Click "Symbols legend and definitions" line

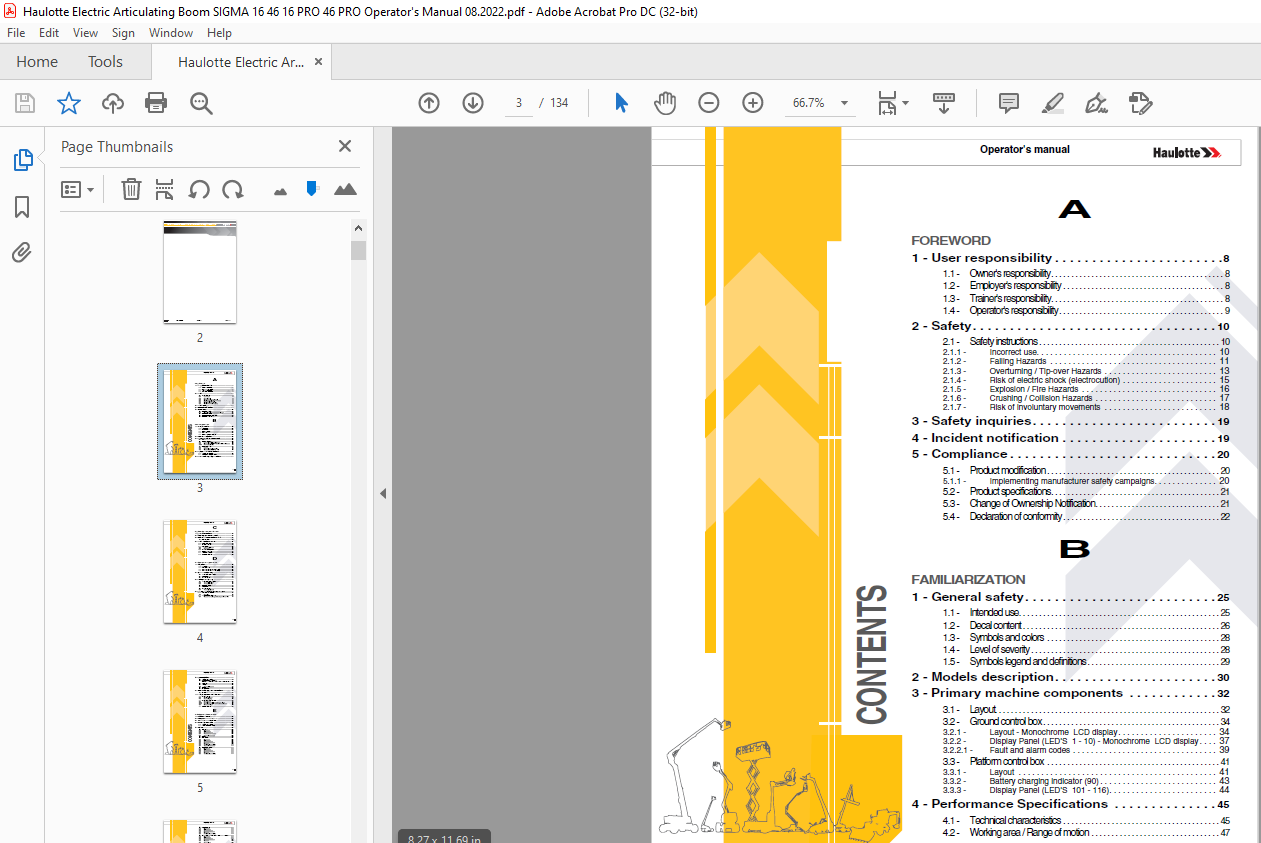click(1086, 661)
